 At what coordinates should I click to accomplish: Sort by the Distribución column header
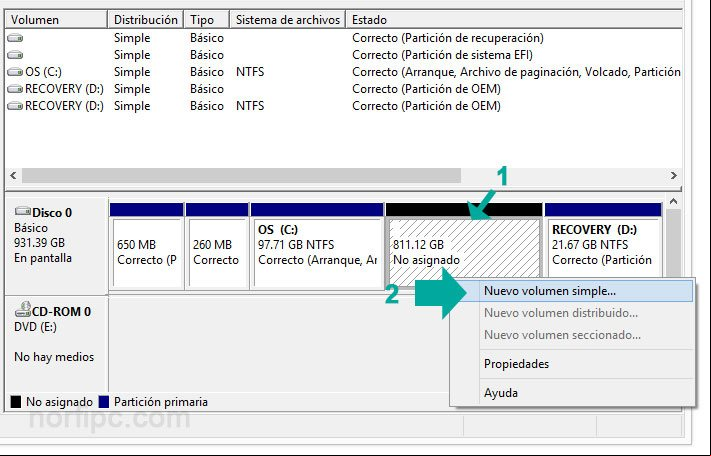click(146, 20)
